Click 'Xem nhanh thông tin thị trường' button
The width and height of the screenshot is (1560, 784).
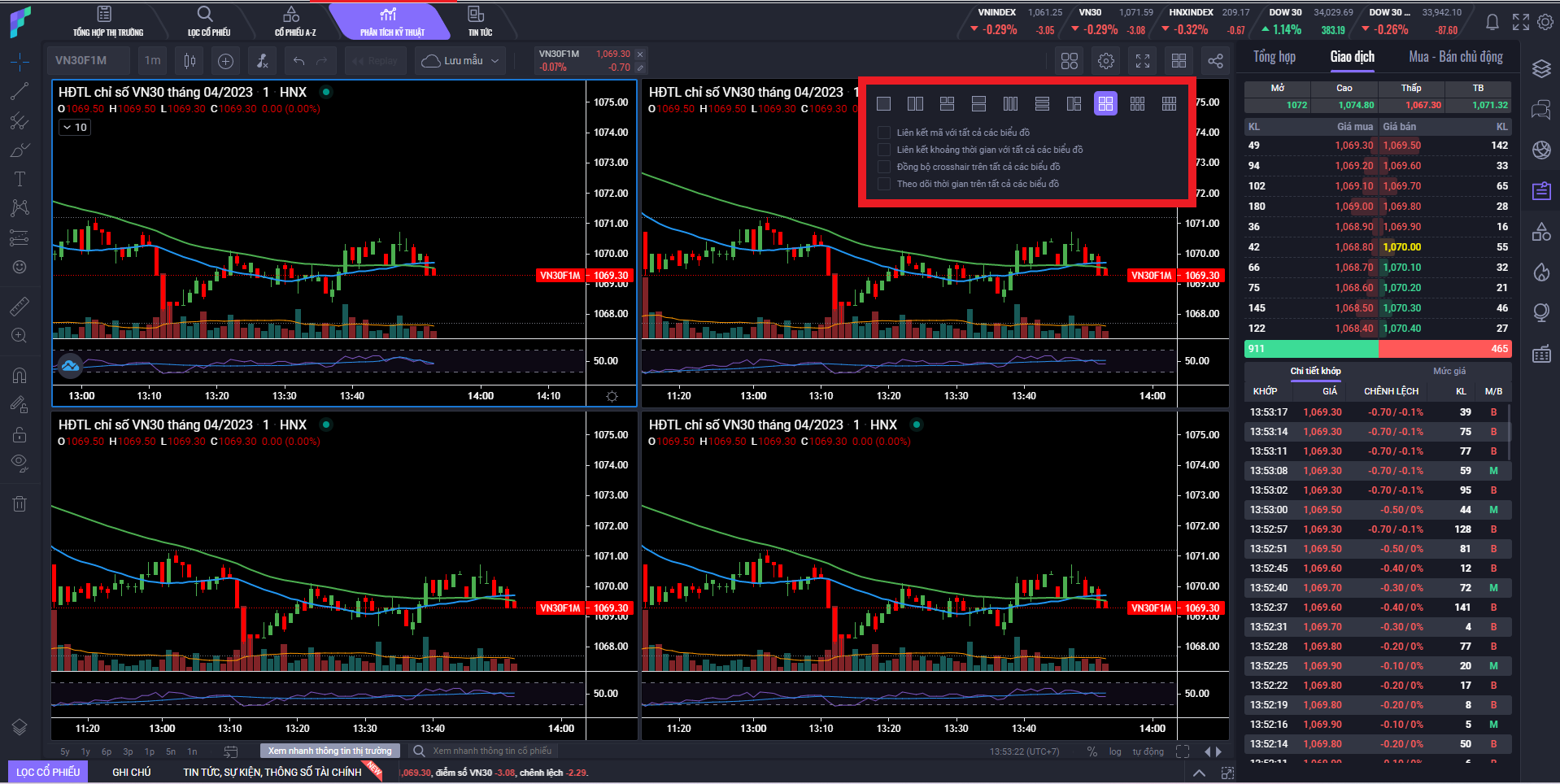tap(329, 751)
